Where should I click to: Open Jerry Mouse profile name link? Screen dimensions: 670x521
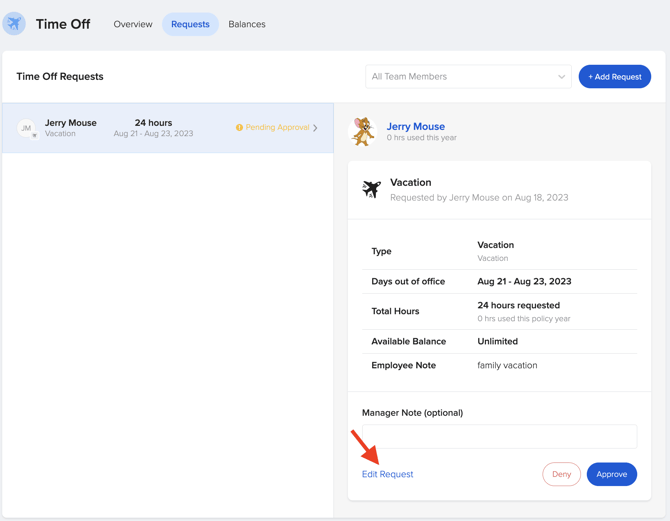pos(416,126)
